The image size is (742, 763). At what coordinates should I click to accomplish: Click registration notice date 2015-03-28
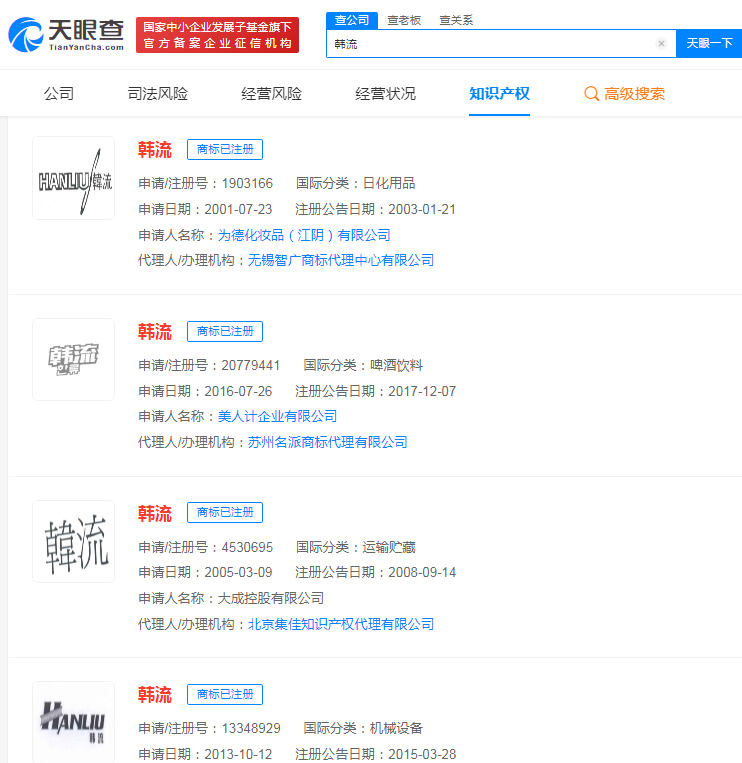(422, 755)
